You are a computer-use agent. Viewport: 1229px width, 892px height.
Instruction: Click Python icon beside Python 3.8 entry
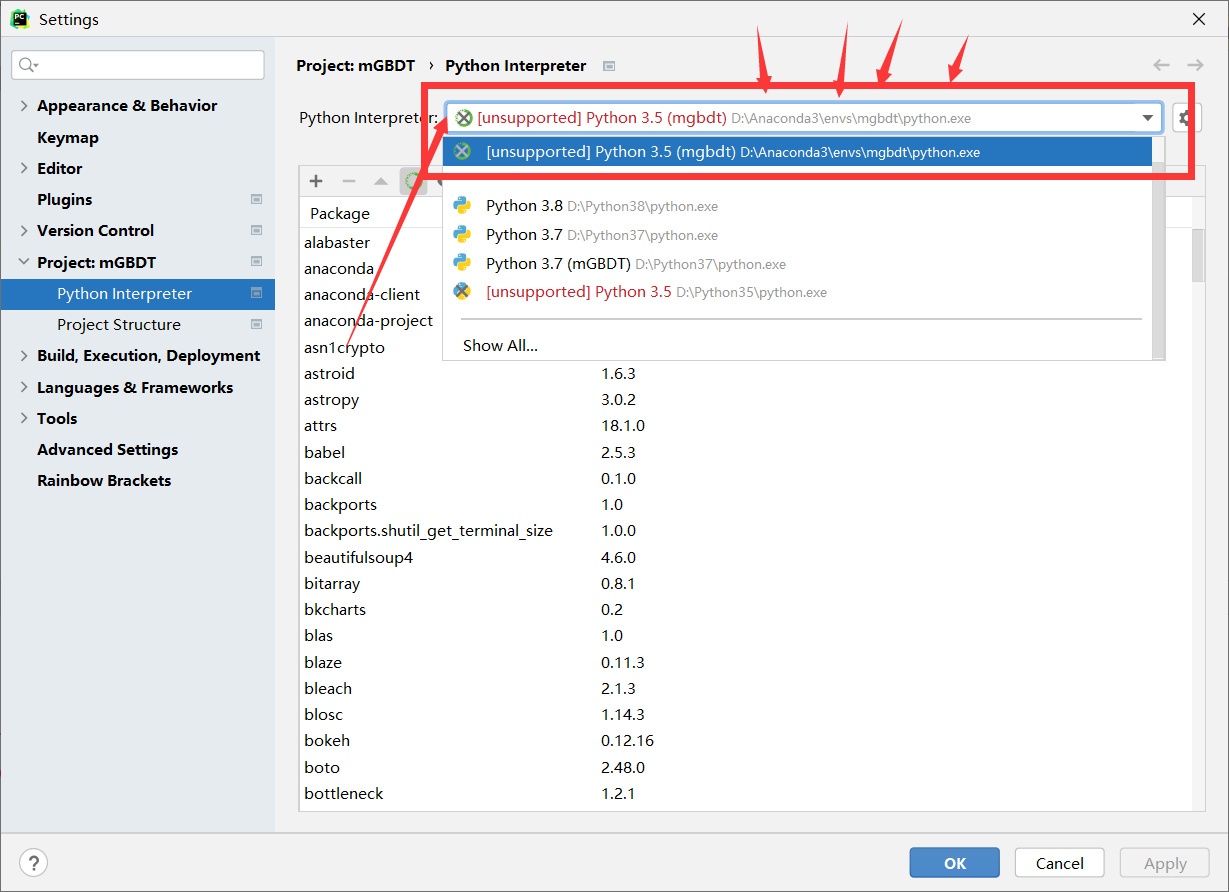[x=462, y=206]
